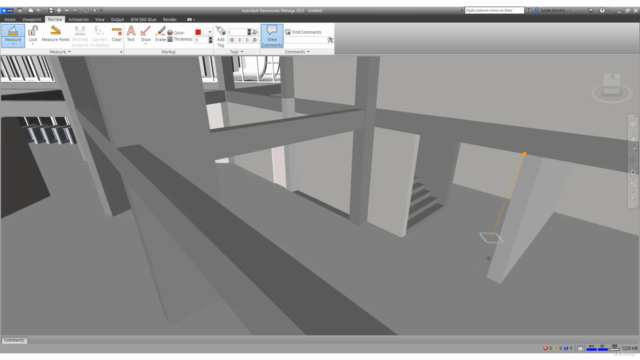Screen dimensions: 640x360
Task: Select the Erase markup tool
Action: [x=160, y=34]
